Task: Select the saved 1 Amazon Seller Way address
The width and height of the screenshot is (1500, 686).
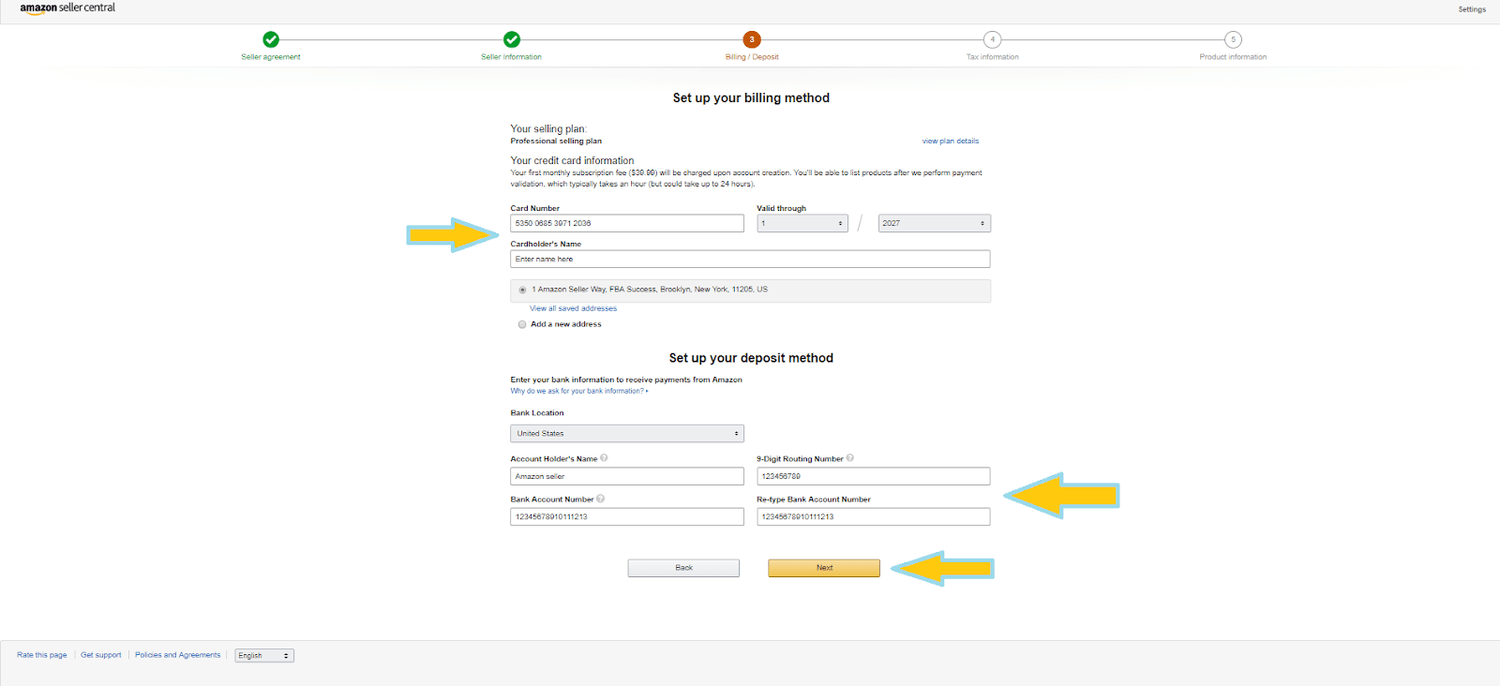Action: (522, 289)
